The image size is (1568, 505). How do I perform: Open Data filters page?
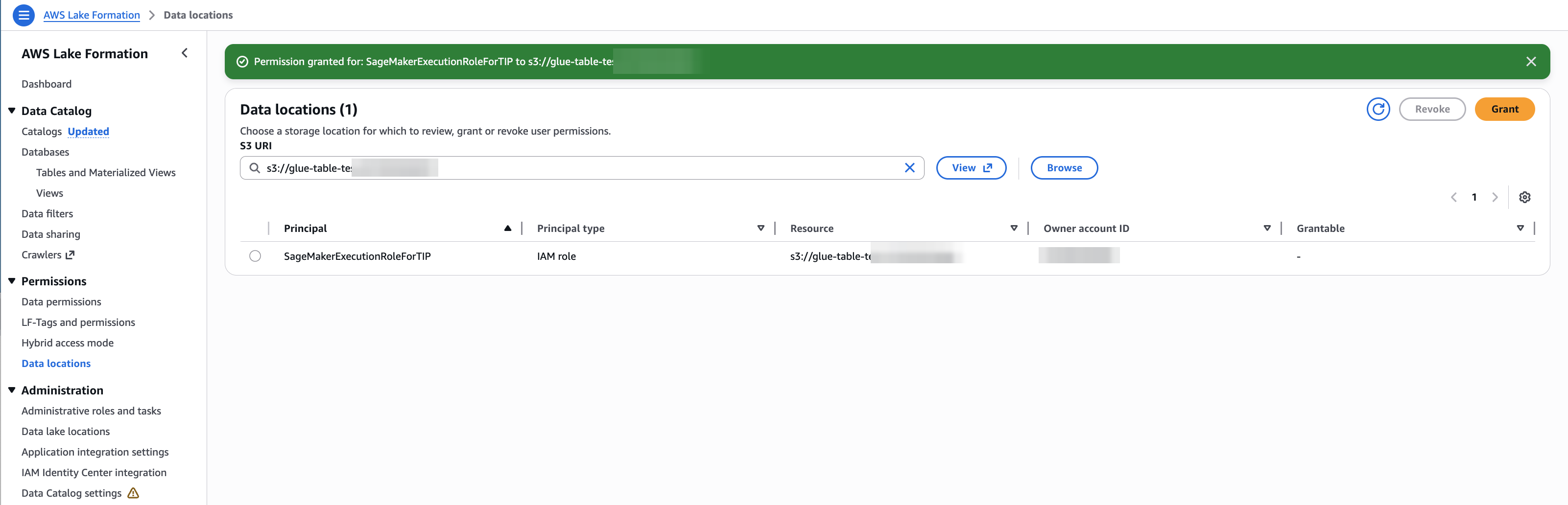(x=47, y=213)
